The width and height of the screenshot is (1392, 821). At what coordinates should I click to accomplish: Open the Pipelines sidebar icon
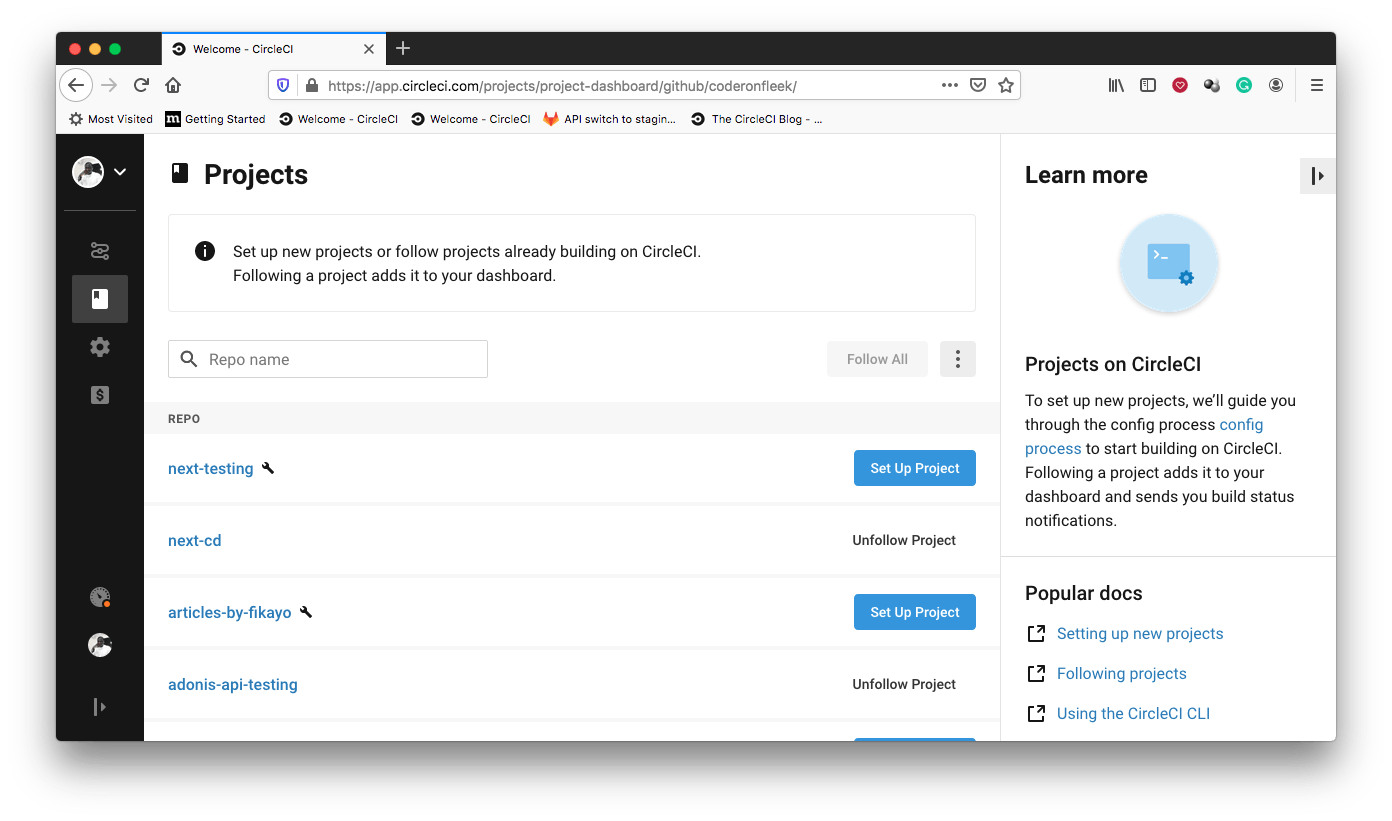click(99, 251)
